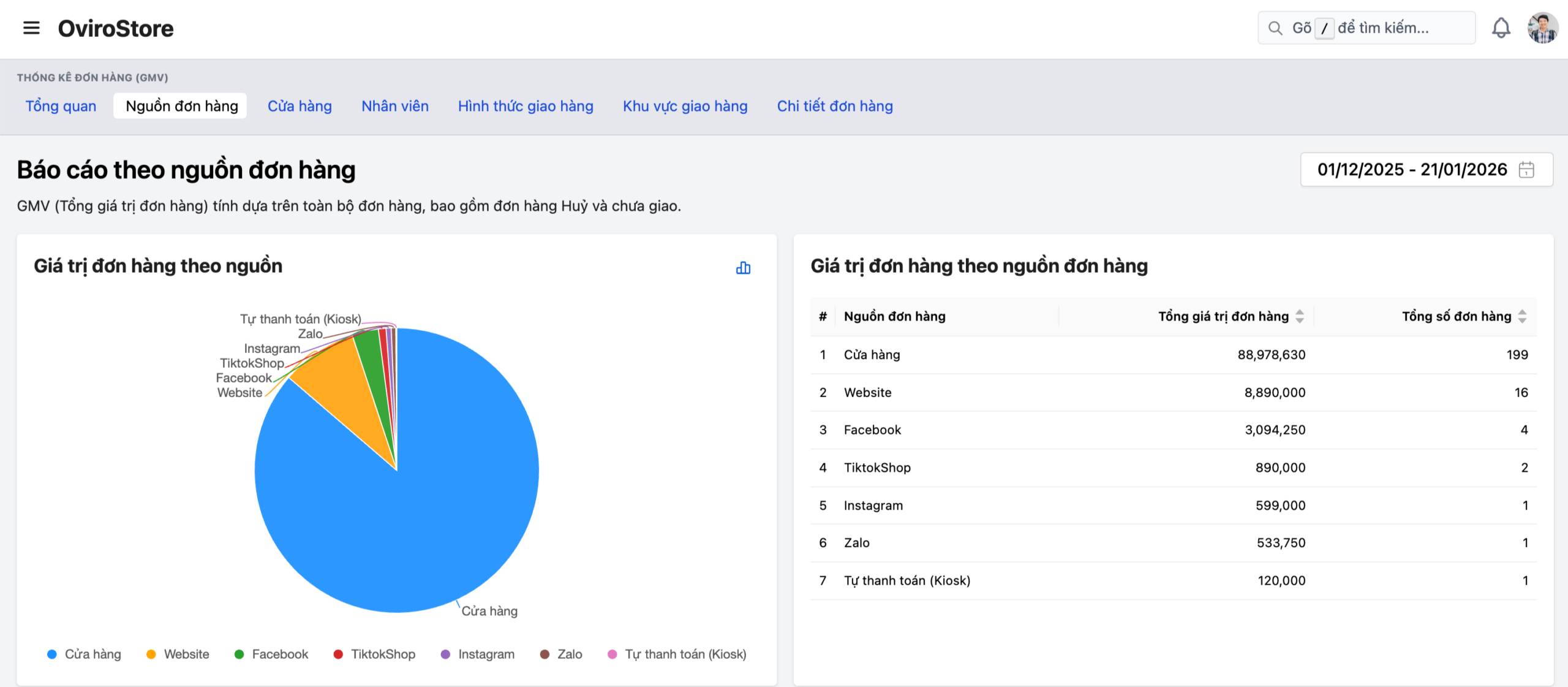The height and width of the screenshot is (687, 1568).
Task: Toggle Tự thanh toán (Kiosk) legend marker
Action: 612,655
